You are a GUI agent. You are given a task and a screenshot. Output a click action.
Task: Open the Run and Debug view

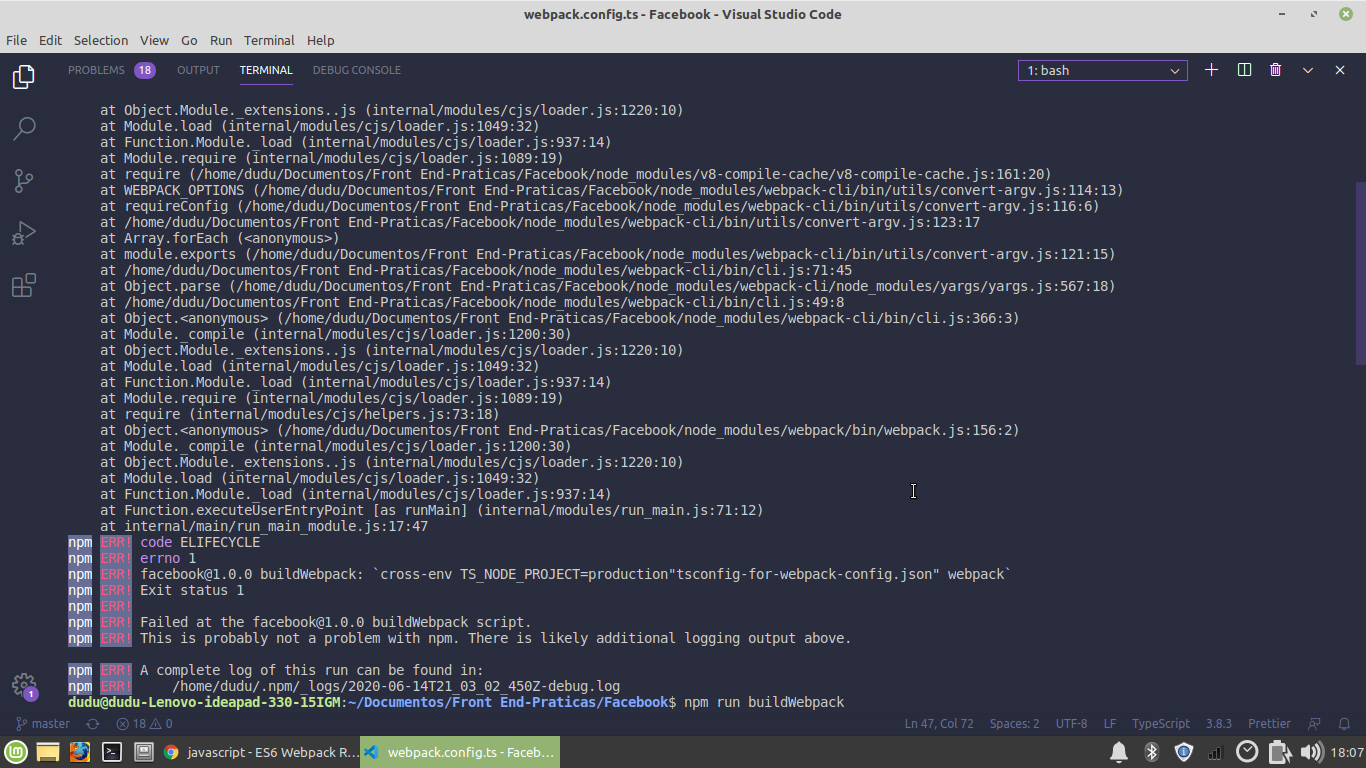click(x=23, y=233)
